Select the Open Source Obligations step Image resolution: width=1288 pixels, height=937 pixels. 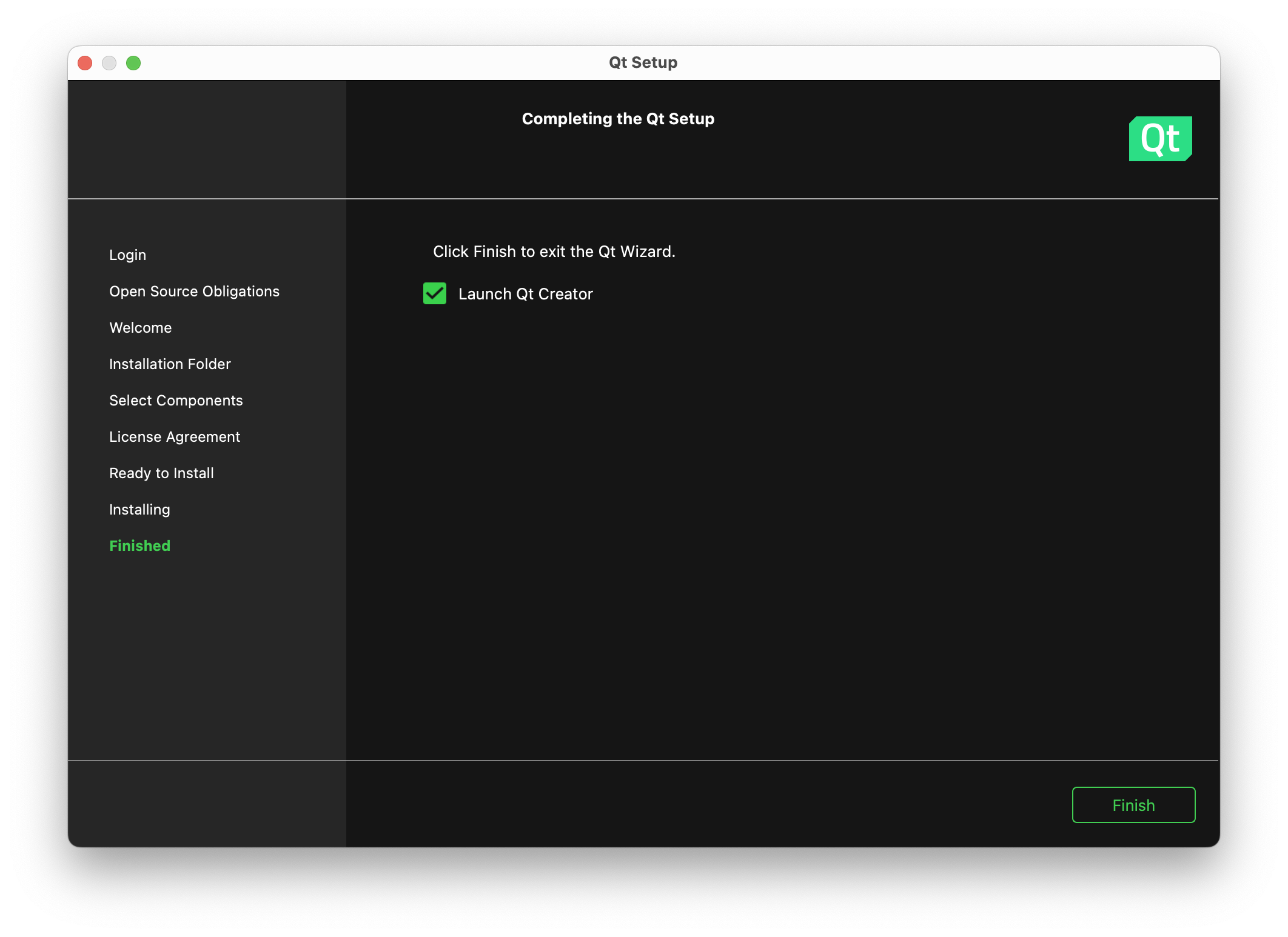194,292
